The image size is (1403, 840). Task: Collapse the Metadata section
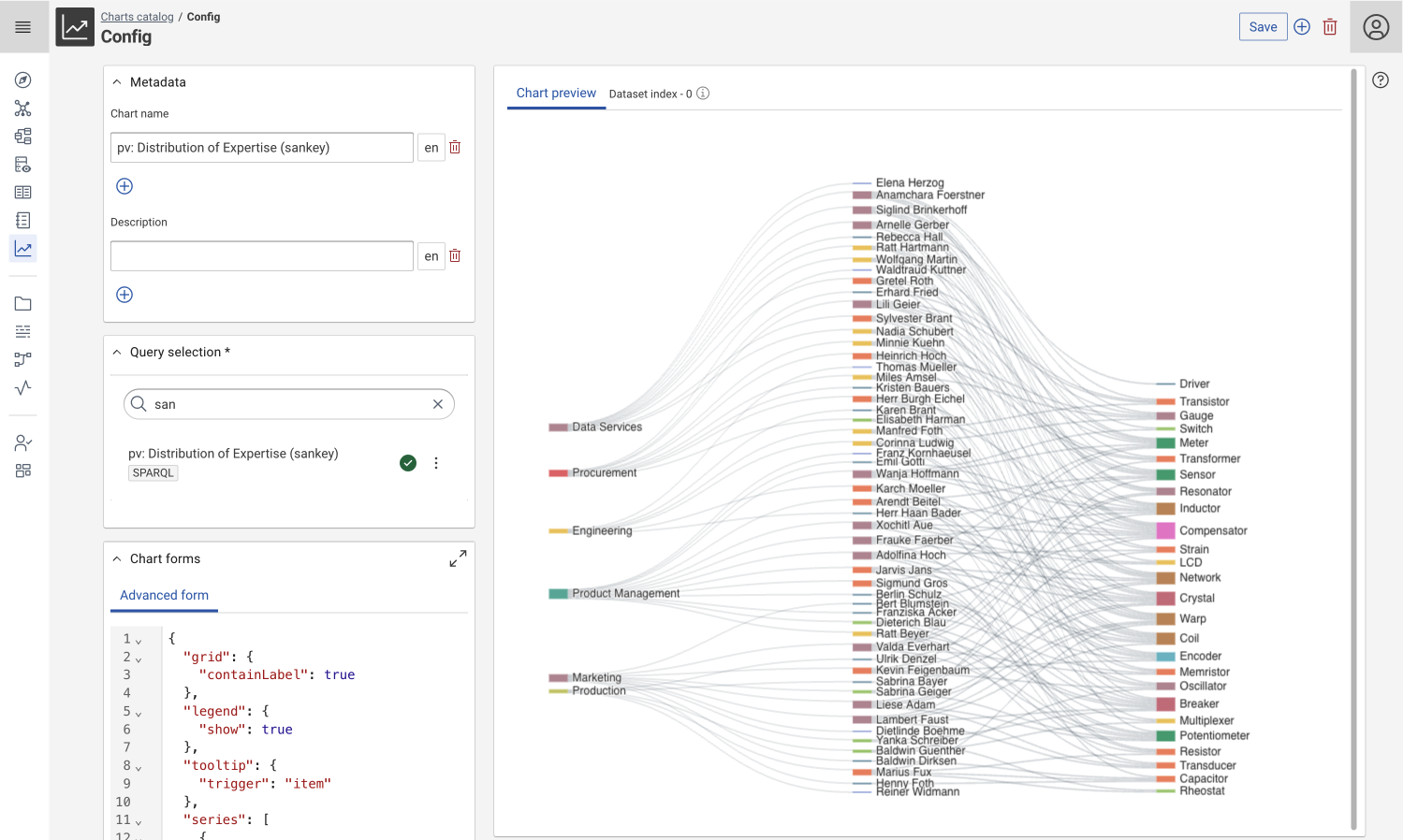click(116, 81)
